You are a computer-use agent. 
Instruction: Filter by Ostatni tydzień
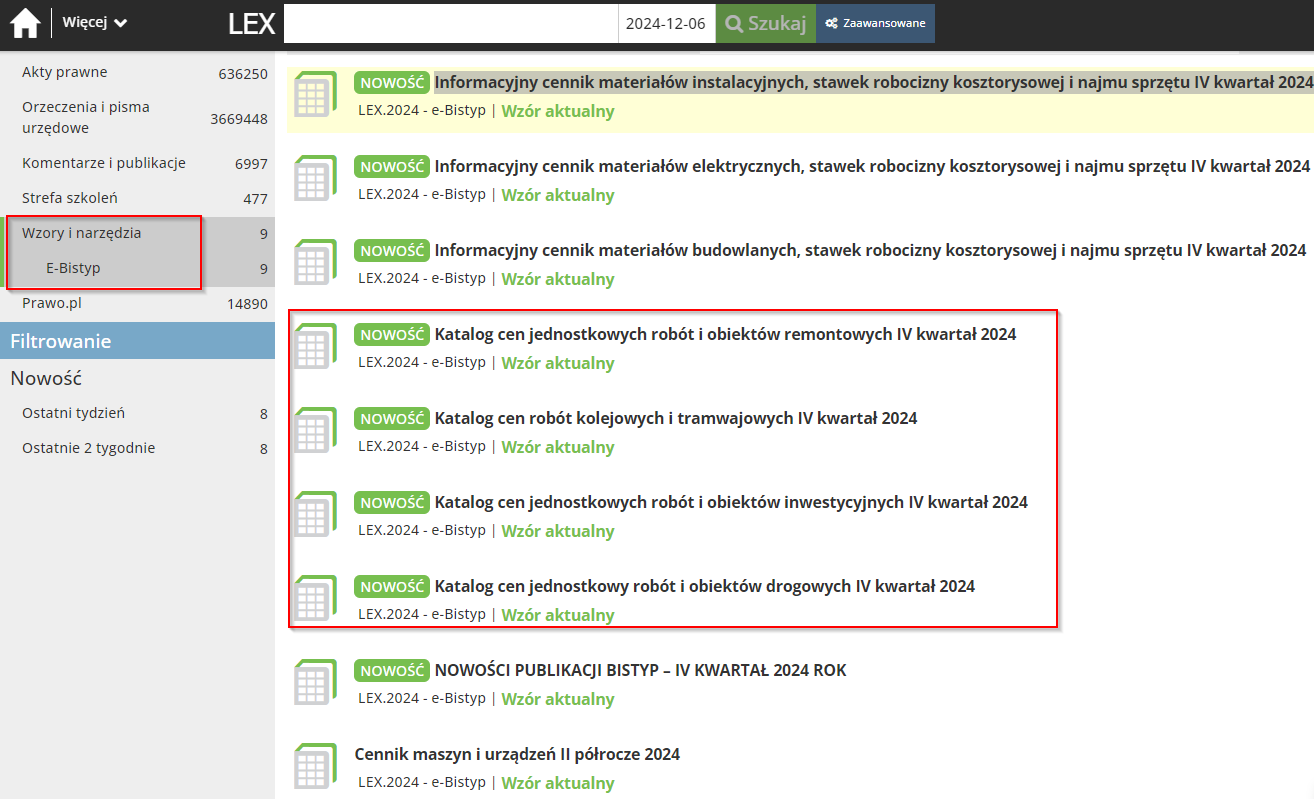click(x=73, y=413)
